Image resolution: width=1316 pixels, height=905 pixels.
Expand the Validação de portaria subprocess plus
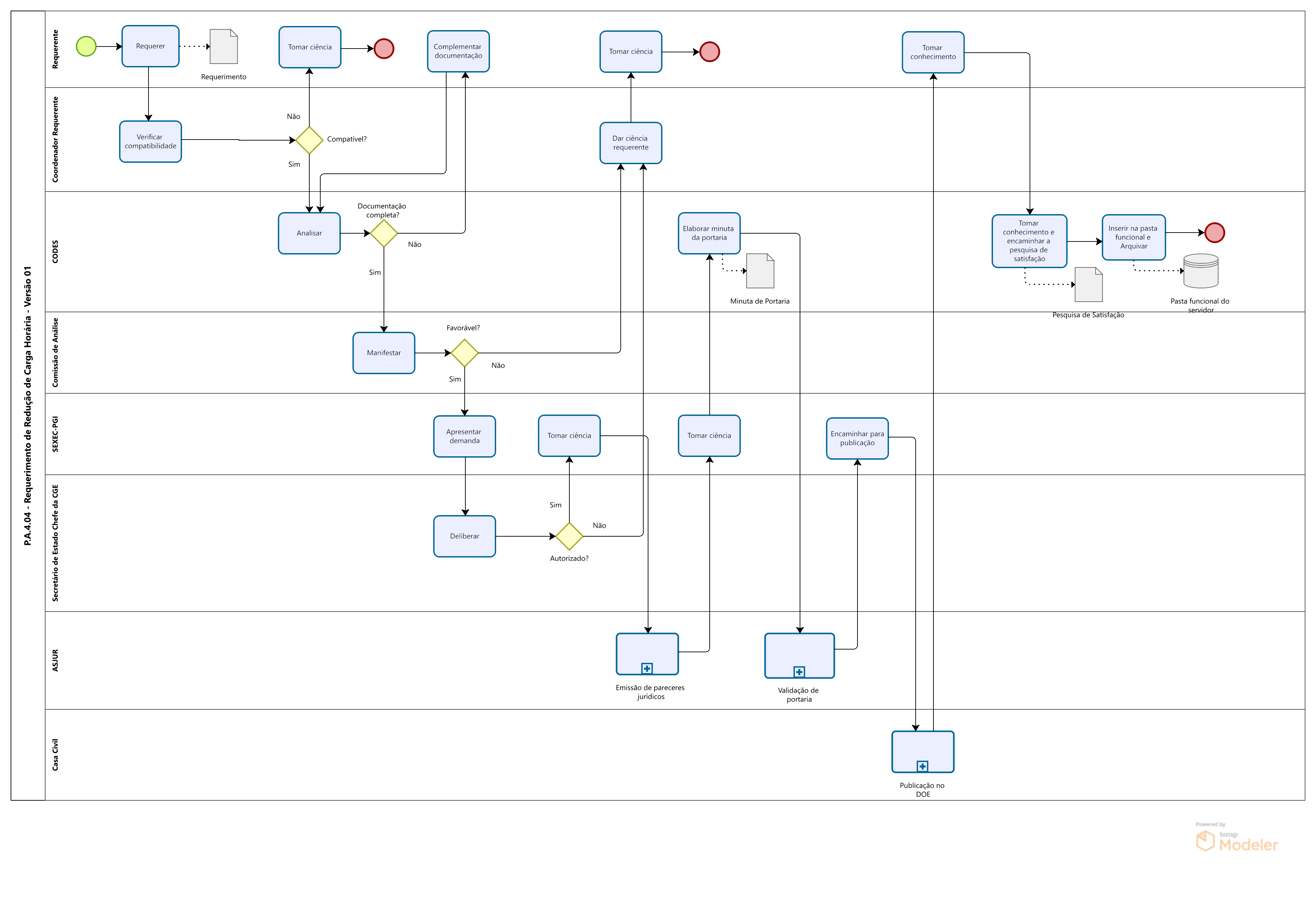pyautogui.click(x=799, y=672)
